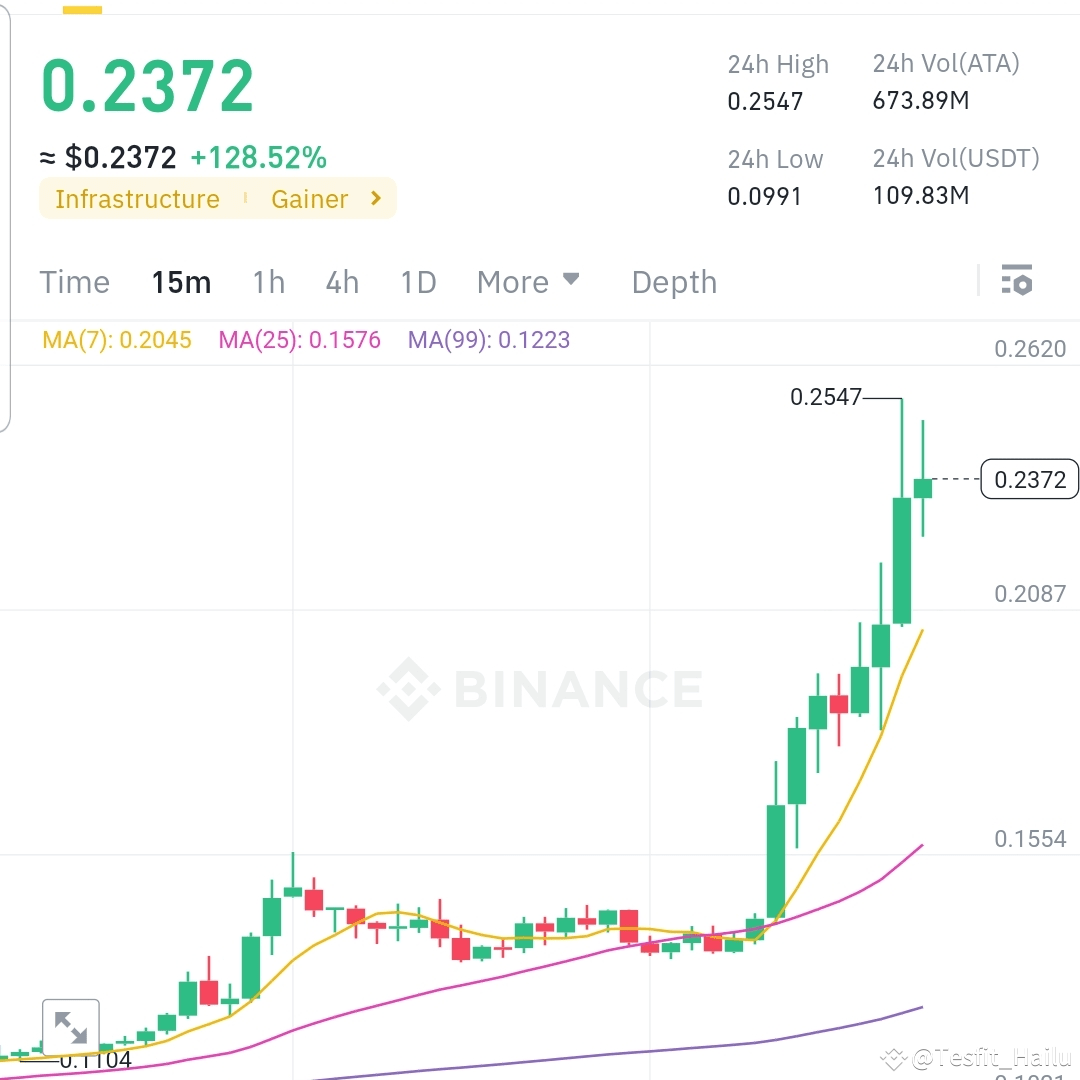Open the Depth view
Viewport: 1080px width, 1080px height.
pos(674,282)
